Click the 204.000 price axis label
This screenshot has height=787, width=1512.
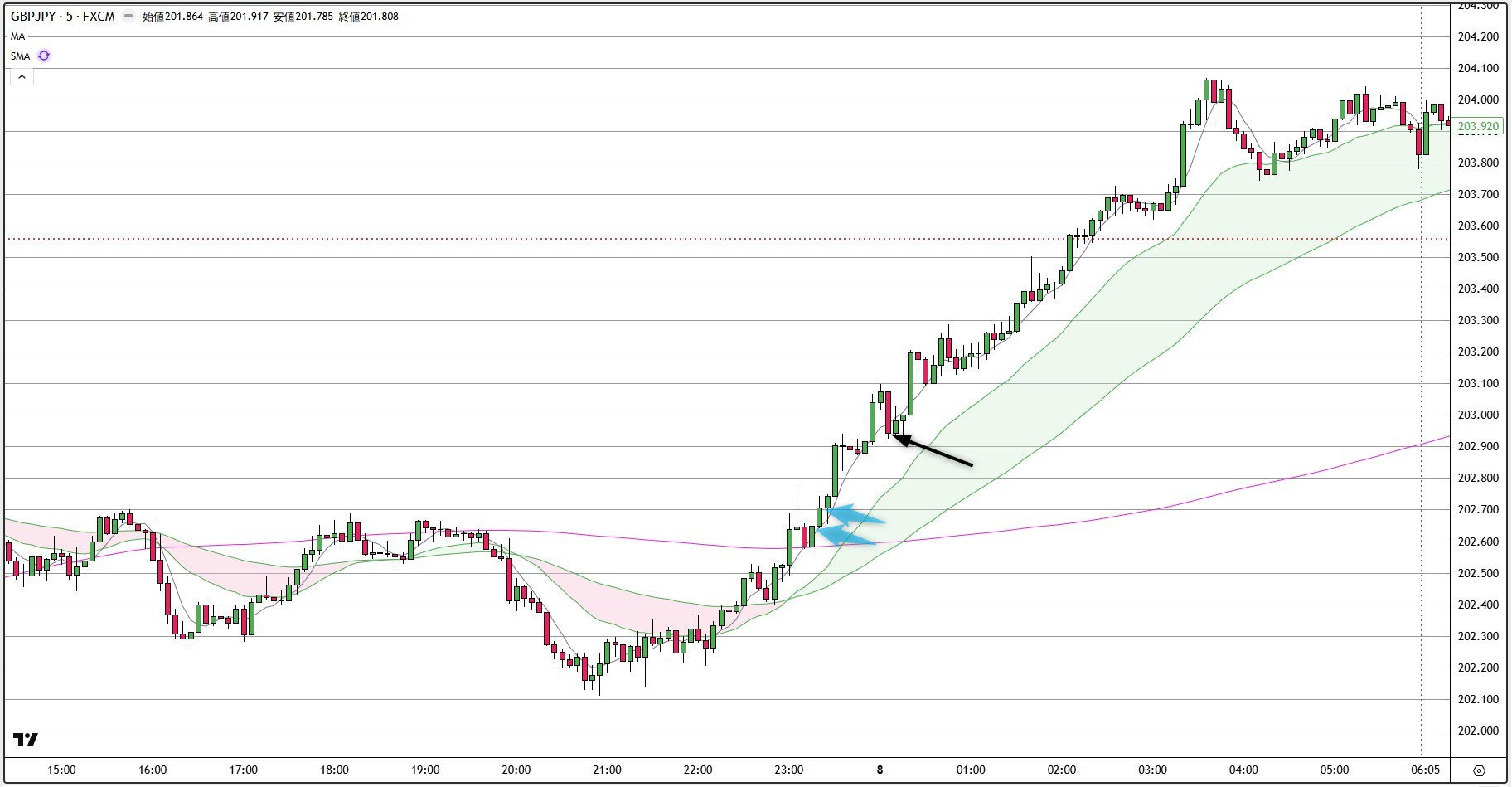pyautogui.click(x=1478, y=100)
